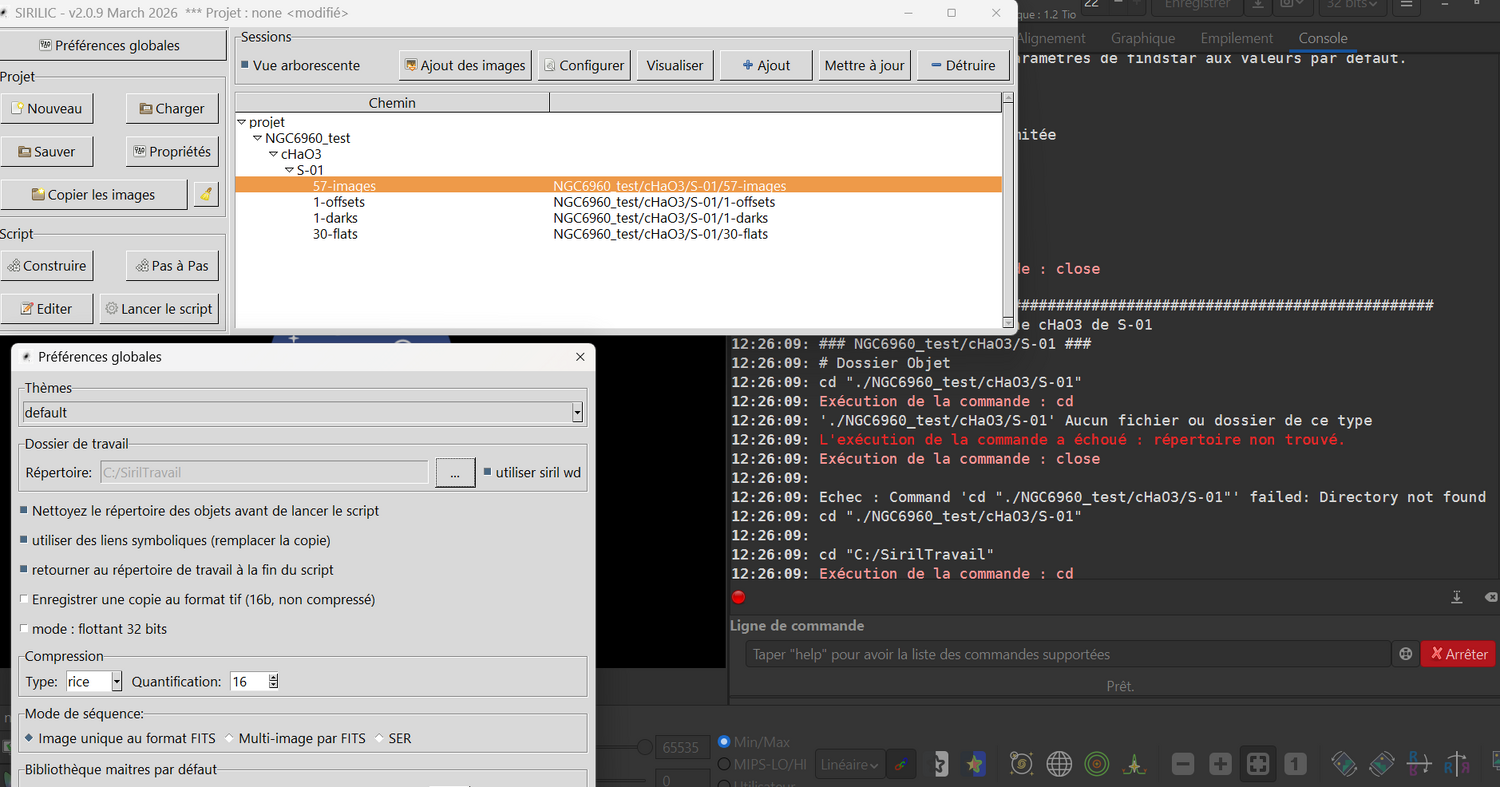Enable 'Enregistrer une copie au format tif'
Viewport: 1500px width, 787px height.
[25, 599]
